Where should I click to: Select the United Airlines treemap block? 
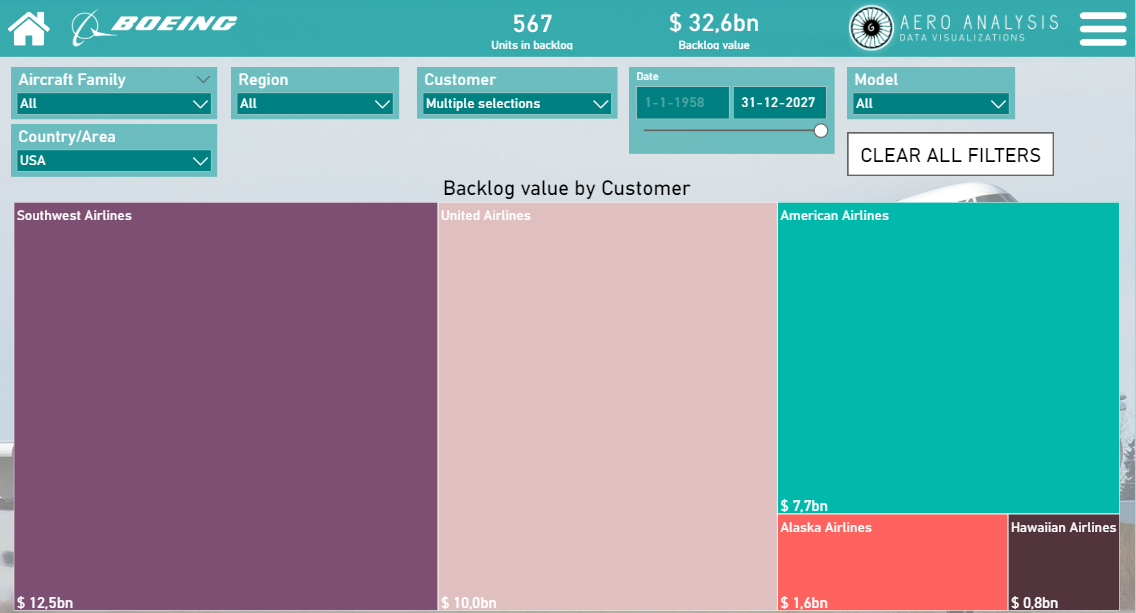point(608,406)
